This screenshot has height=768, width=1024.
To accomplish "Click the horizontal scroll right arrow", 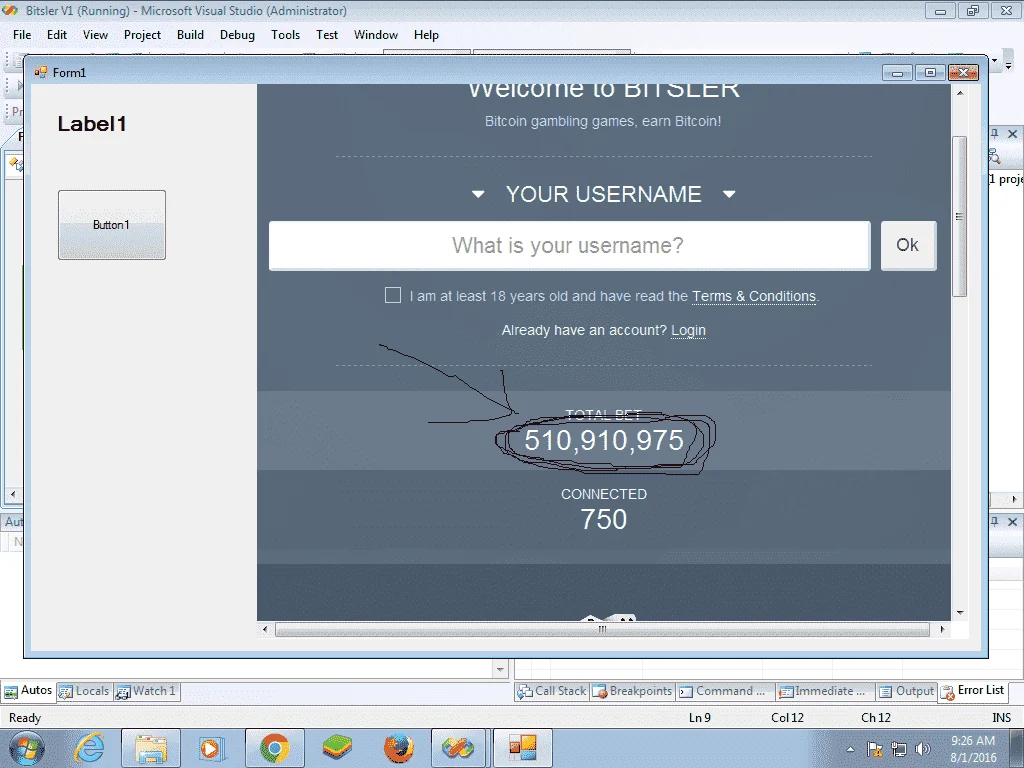I will 942,630.
